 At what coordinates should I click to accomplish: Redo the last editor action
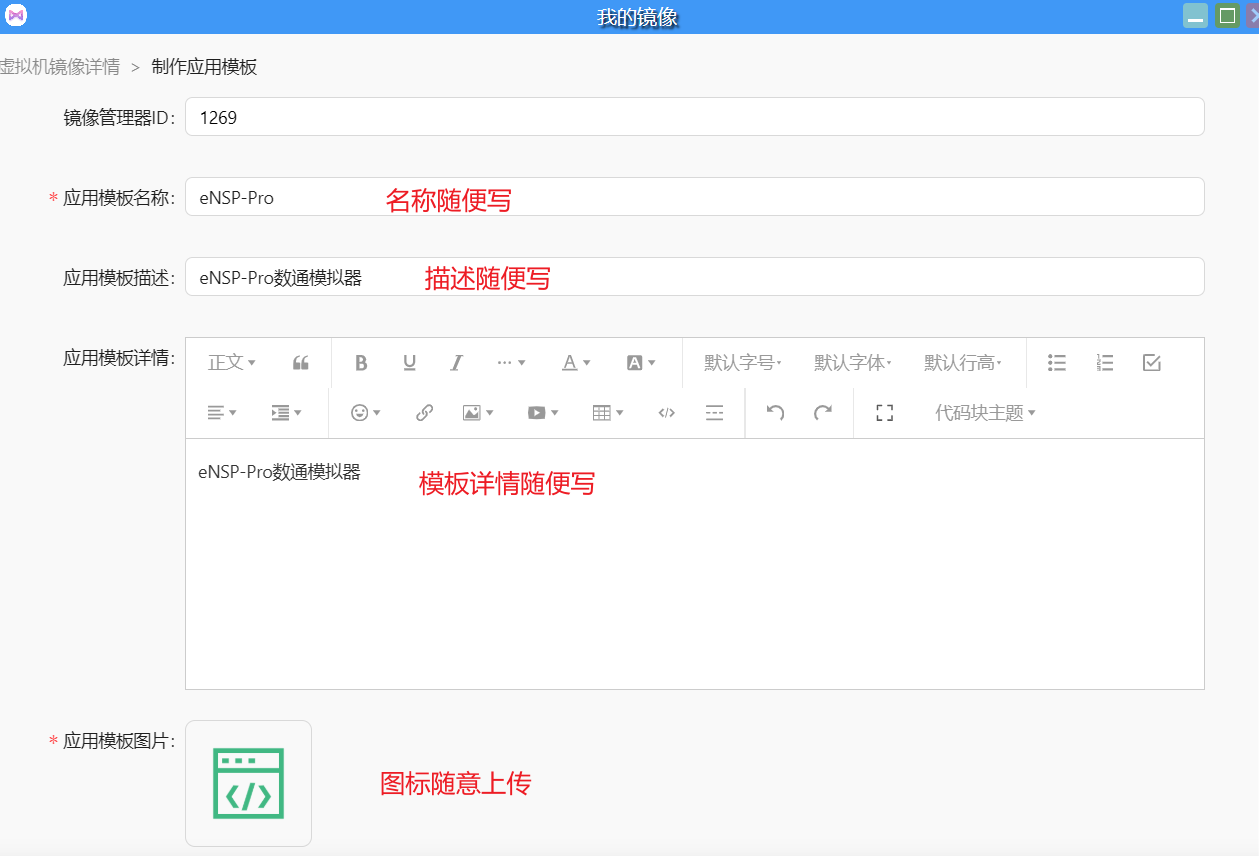[x=823, y=413]
